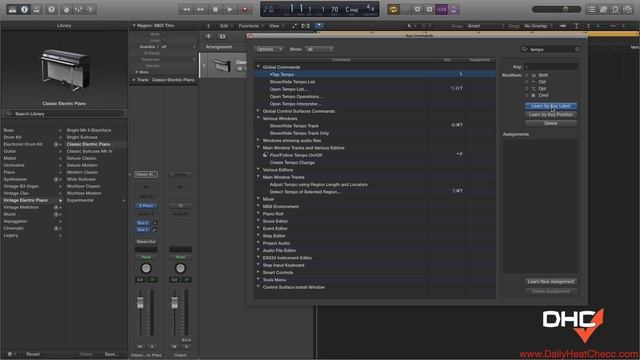Toggle the purple count-in button
The height and width of the screenshot is (360, 640).
(442, 9)
